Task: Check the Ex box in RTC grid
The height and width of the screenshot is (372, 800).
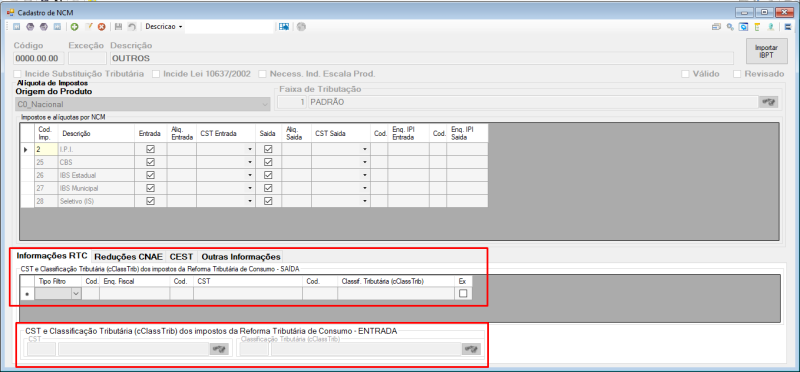Action: 463,293
